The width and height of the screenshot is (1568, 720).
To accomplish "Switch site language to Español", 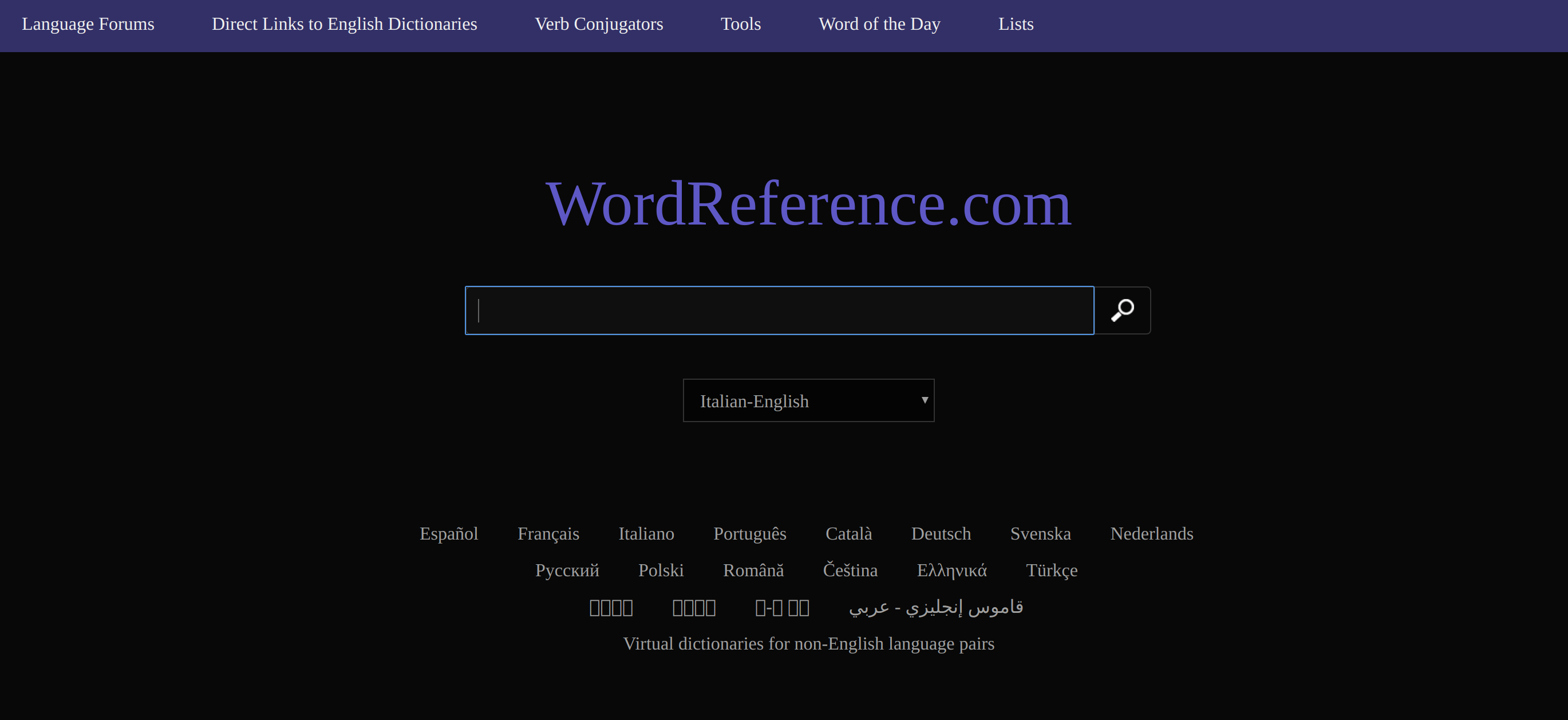I will point(449,534).
